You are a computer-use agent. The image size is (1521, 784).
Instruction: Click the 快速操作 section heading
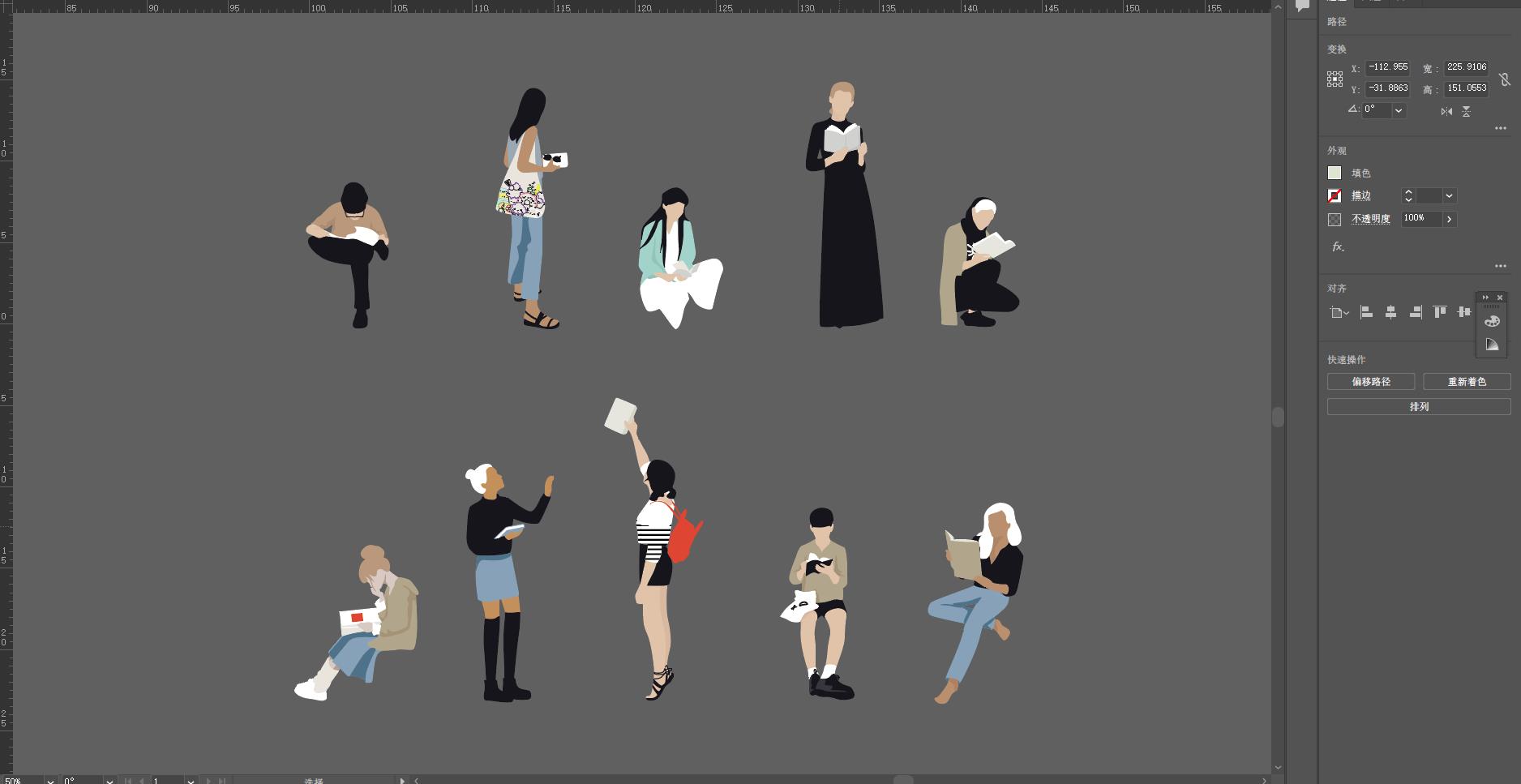1347,360
